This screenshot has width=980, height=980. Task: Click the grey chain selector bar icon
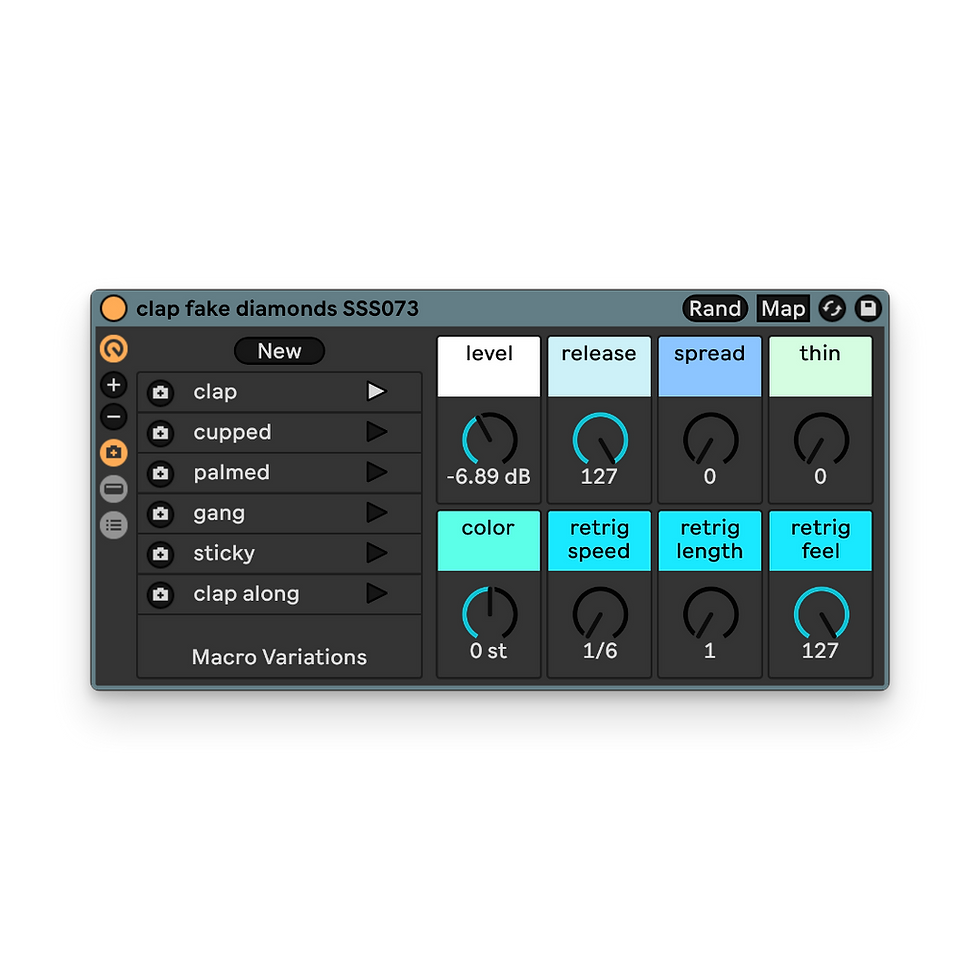click(114, 489)
